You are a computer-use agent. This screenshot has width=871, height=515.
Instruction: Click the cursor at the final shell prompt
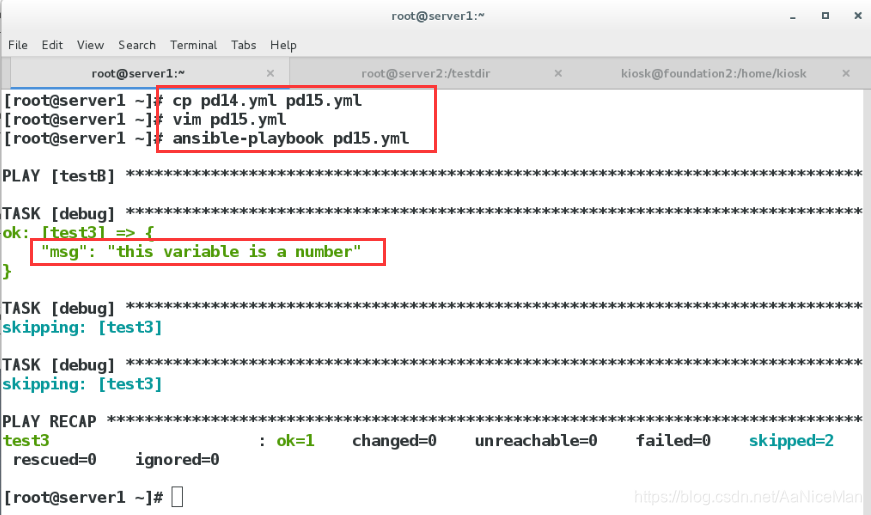(177, 497)
